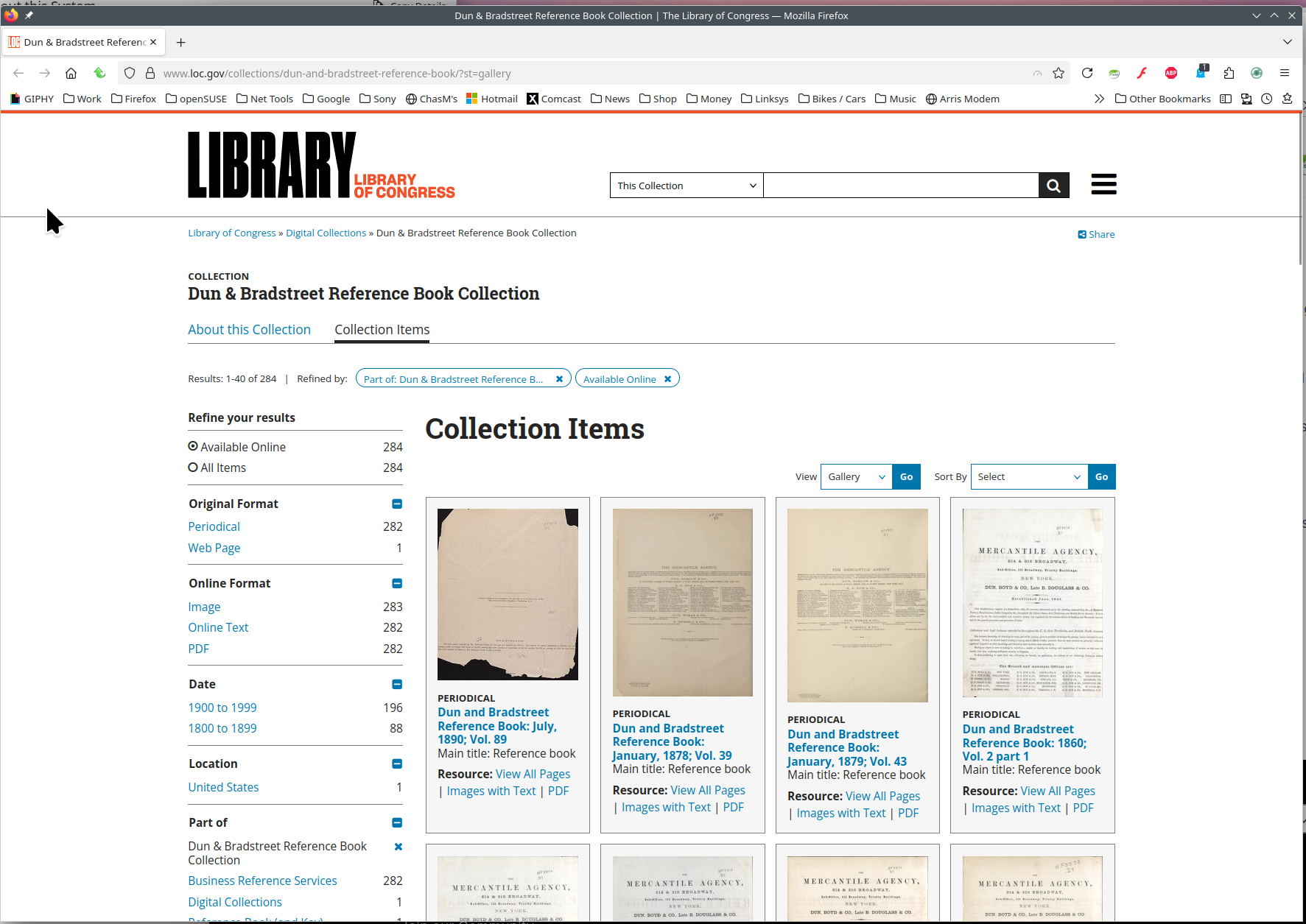Viewport: 1306px width, 924px height.
Task: Open the Firefox application hamburger menu
Action: [1285, 73]
